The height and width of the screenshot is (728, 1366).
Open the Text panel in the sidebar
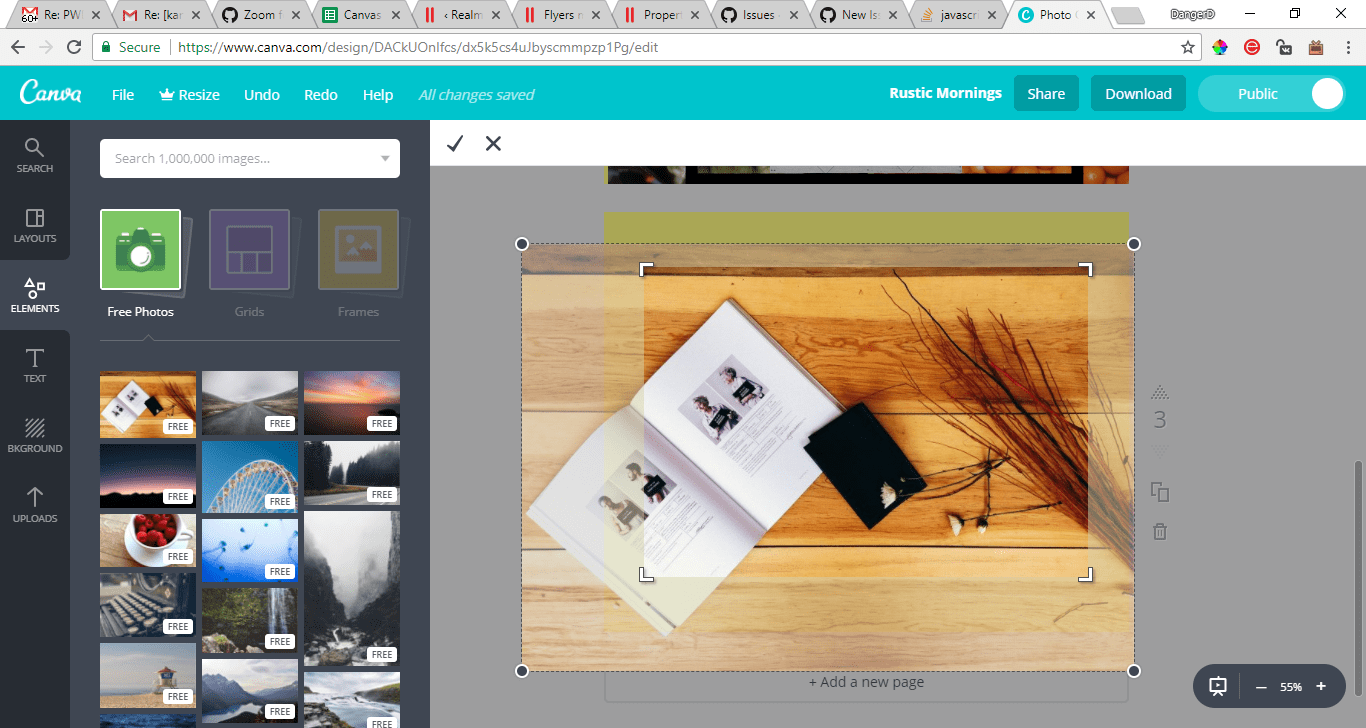(x=35, y=365)
